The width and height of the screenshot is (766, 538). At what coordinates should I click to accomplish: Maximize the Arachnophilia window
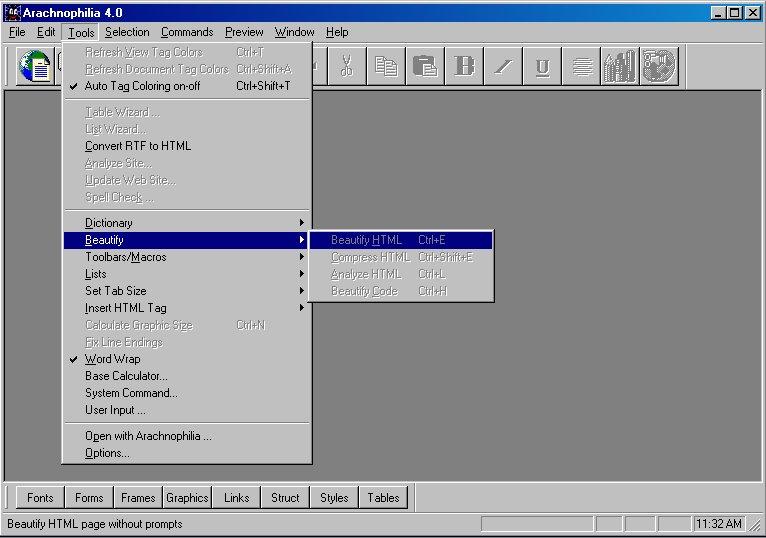tap(735, 13)
